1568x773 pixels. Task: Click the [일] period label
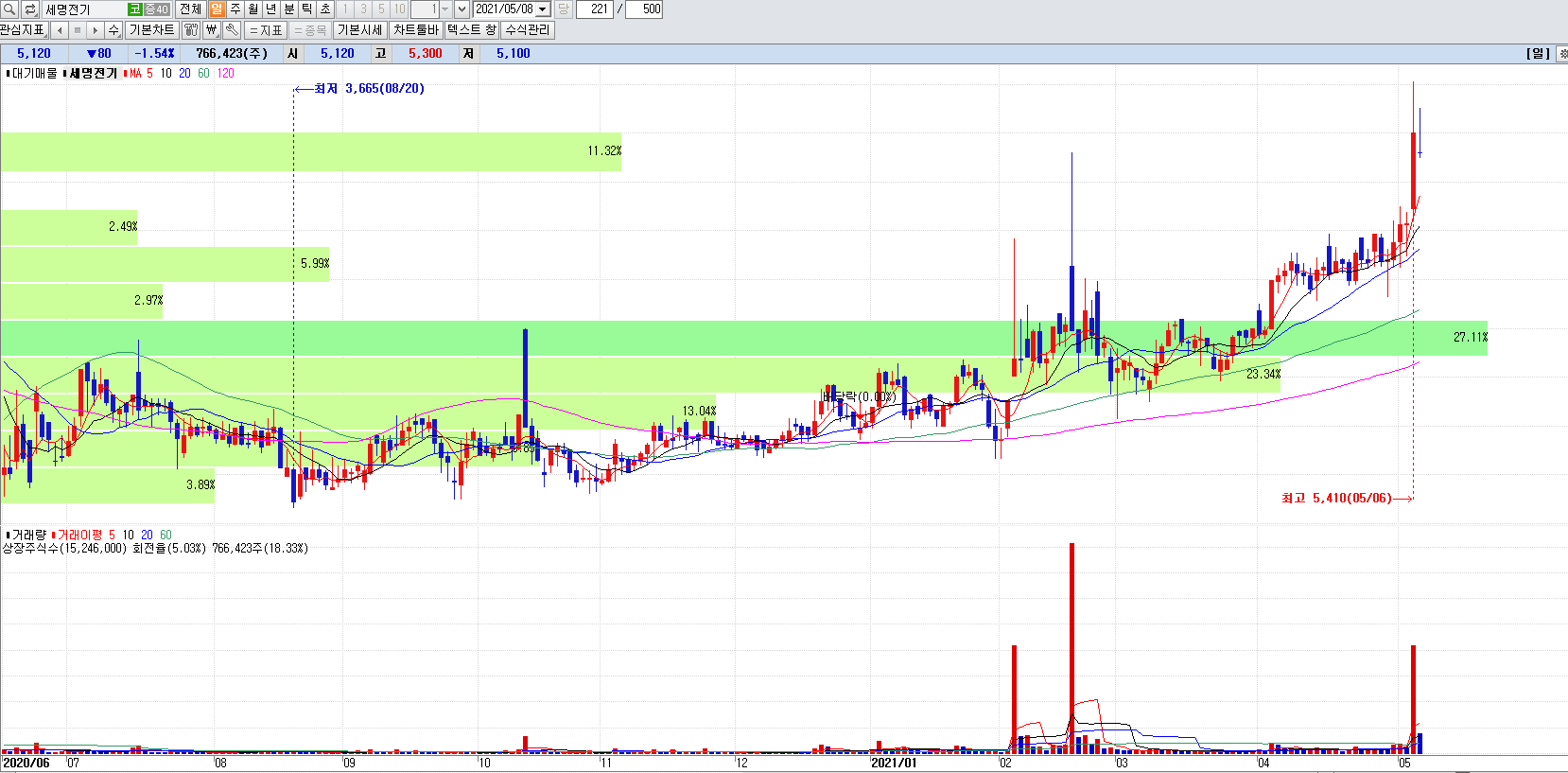point(1538,54)
